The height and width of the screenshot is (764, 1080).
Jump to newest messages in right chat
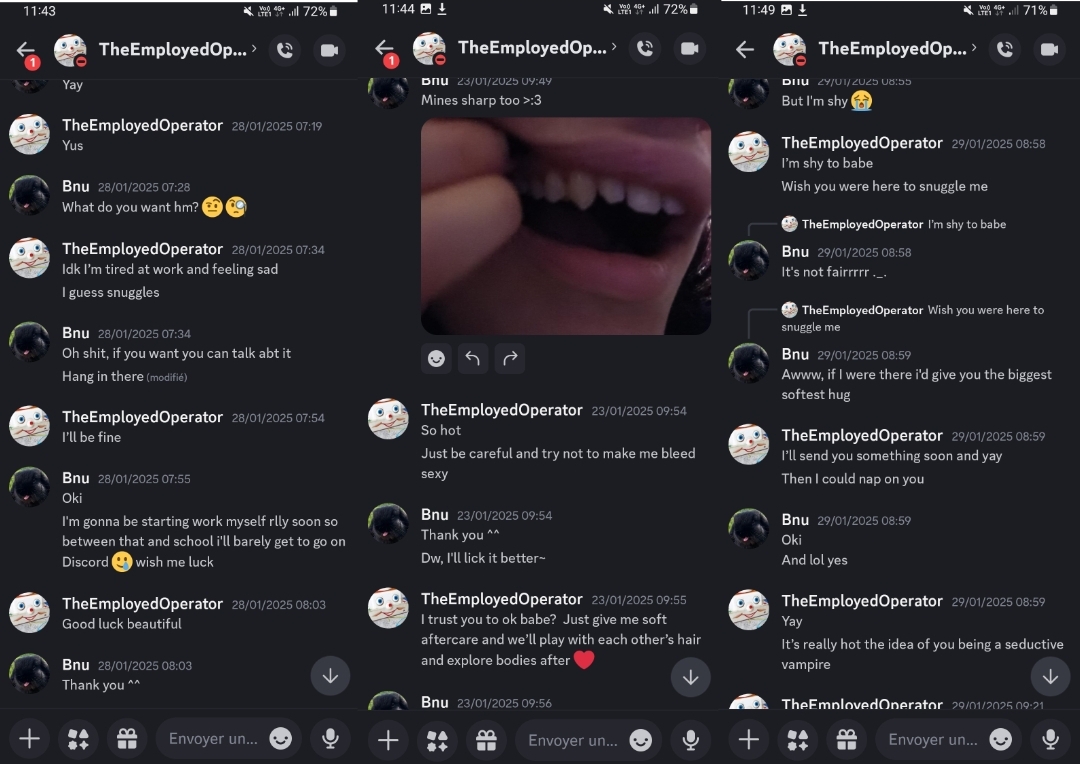click(x=1050, y=677)
